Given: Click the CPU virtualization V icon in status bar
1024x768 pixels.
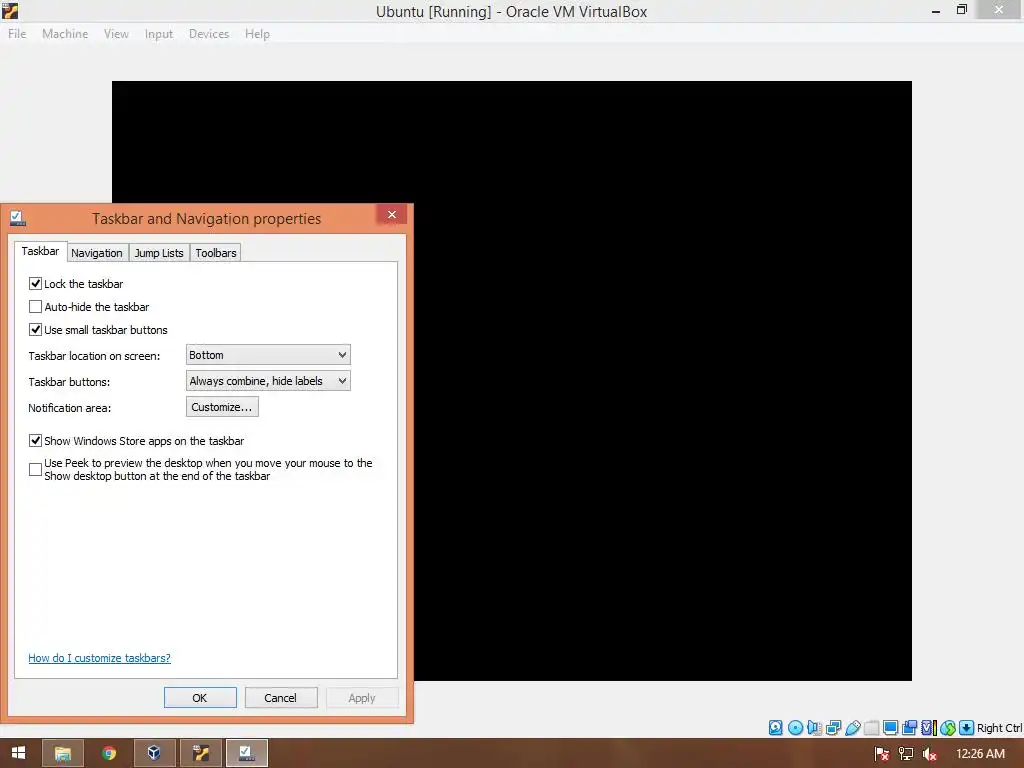Looking at the screenshot, I should tap(929, 728).
